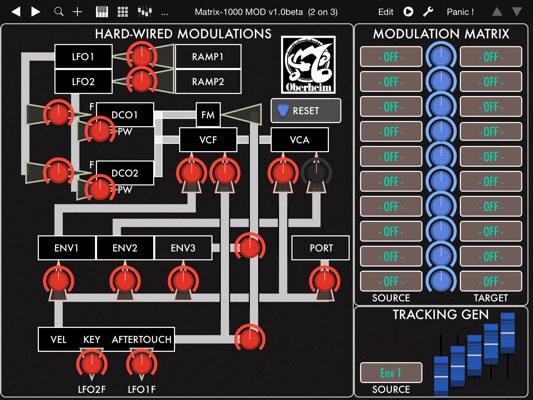Open the last row TARGET dropdown above TARGET label
The height and width of the screenshot is (400, 533).
tap(491, 281)
